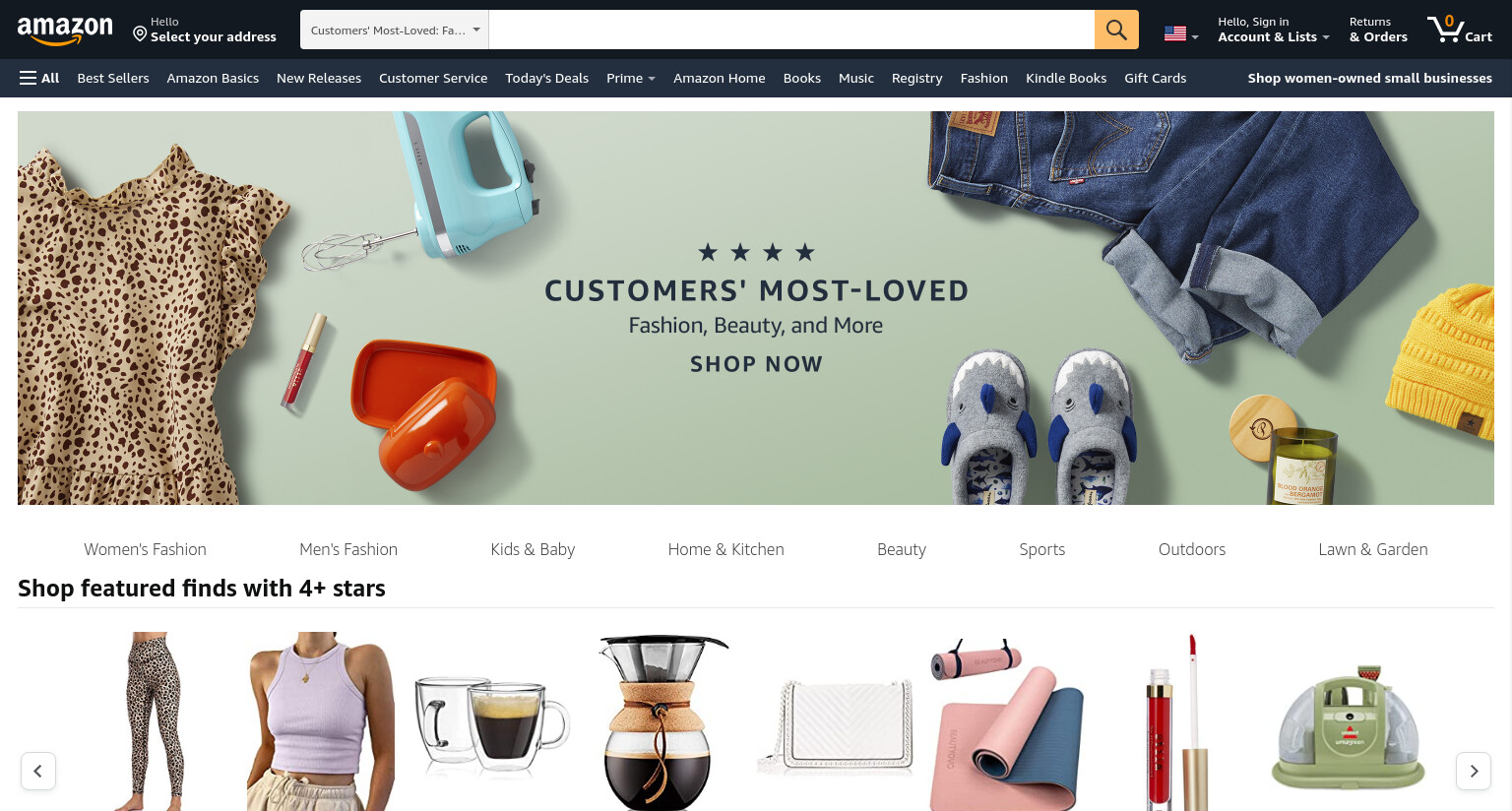Select the Women's Fashion category tab
1512x811 pixels.
point(145,549)
